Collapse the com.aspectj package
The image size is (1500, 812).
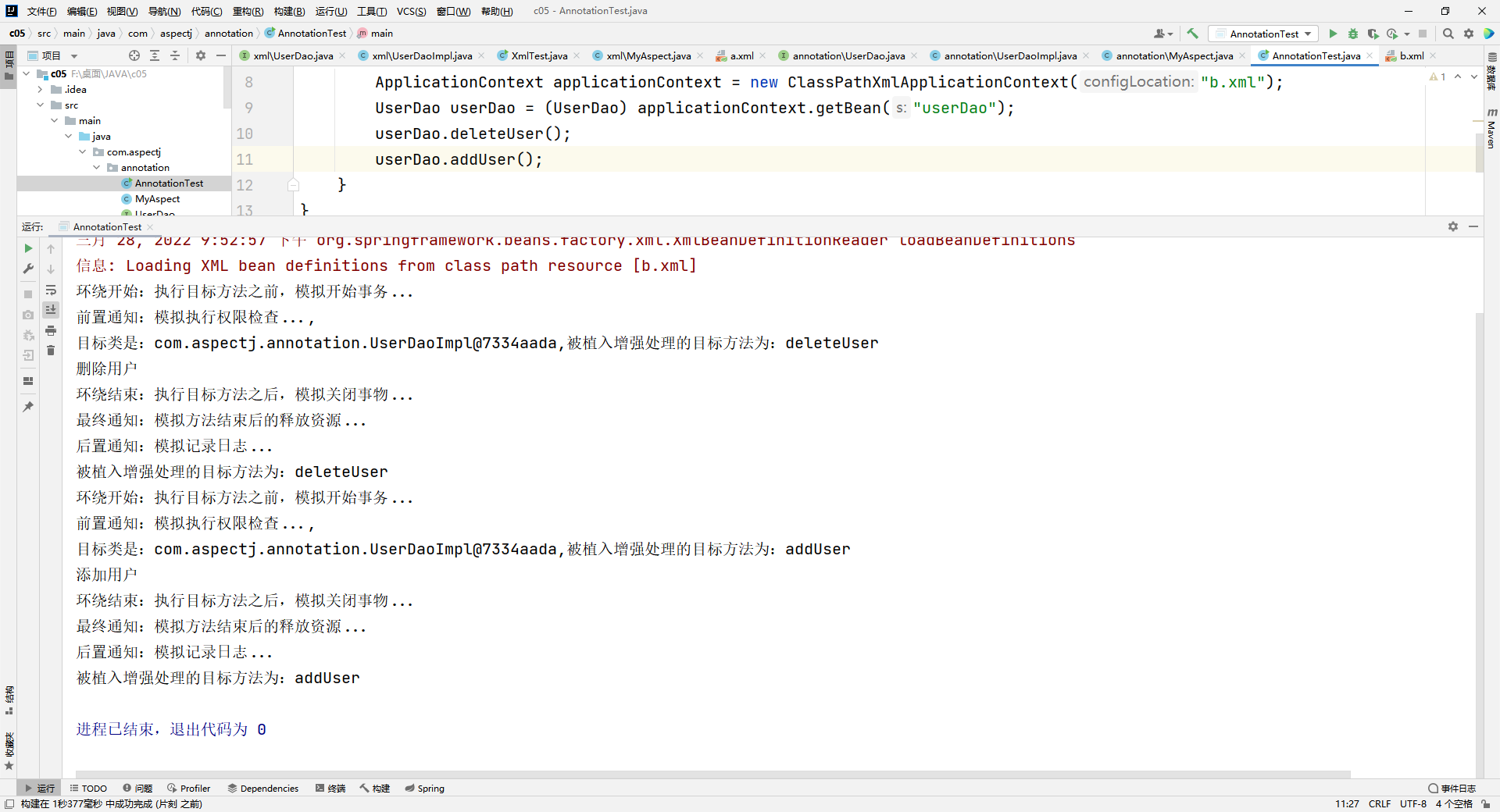[x=83, y=152]
